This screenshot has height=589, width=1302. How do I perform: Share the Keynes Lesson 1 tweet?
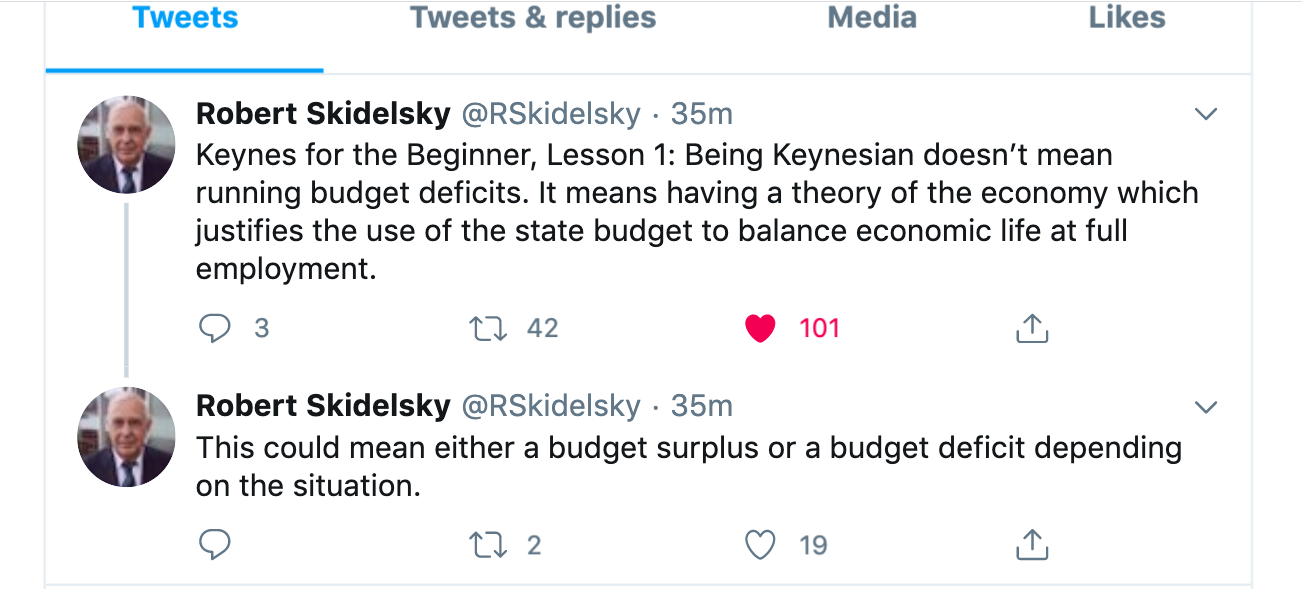pos(1031,328)
